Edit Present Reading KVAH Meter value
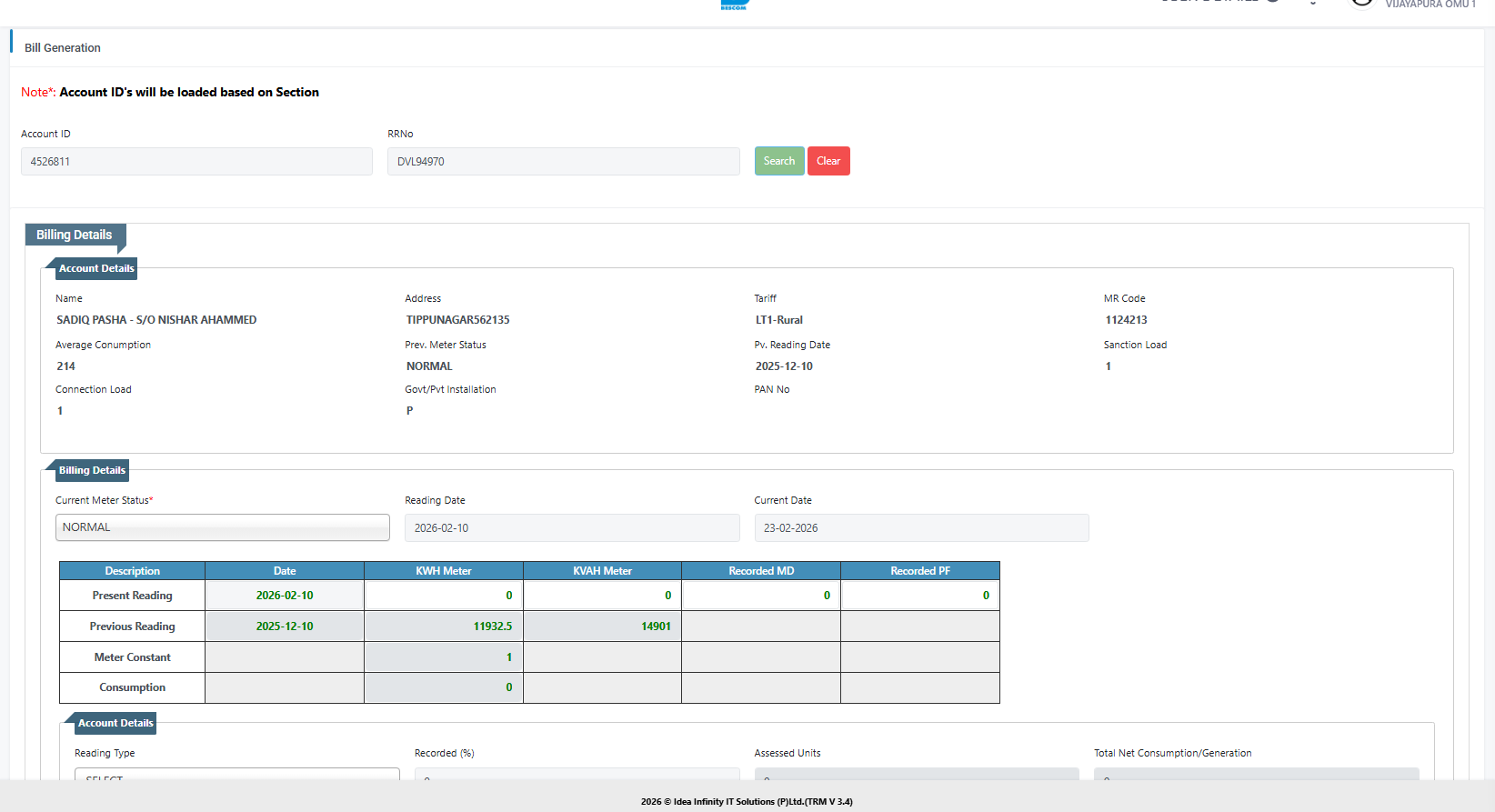Image resolution: width=1495 pixels, height=812 pixels. [602, 596]
